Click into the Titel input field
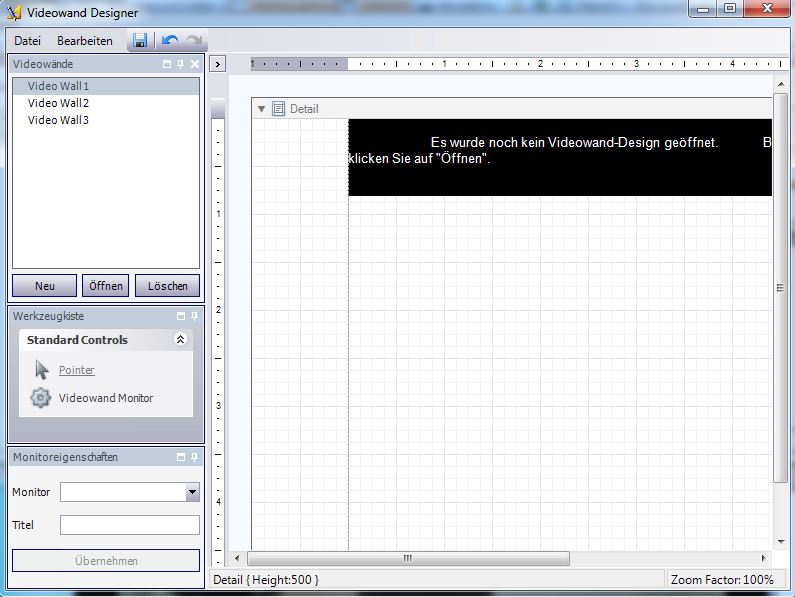Image resolution: width=795 pixels, height=597 pixels. point(130,525)
